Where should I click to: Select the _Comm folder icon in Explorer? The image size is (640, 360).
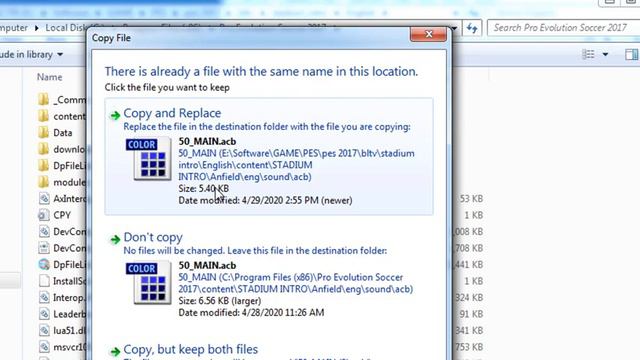point(43,100)
